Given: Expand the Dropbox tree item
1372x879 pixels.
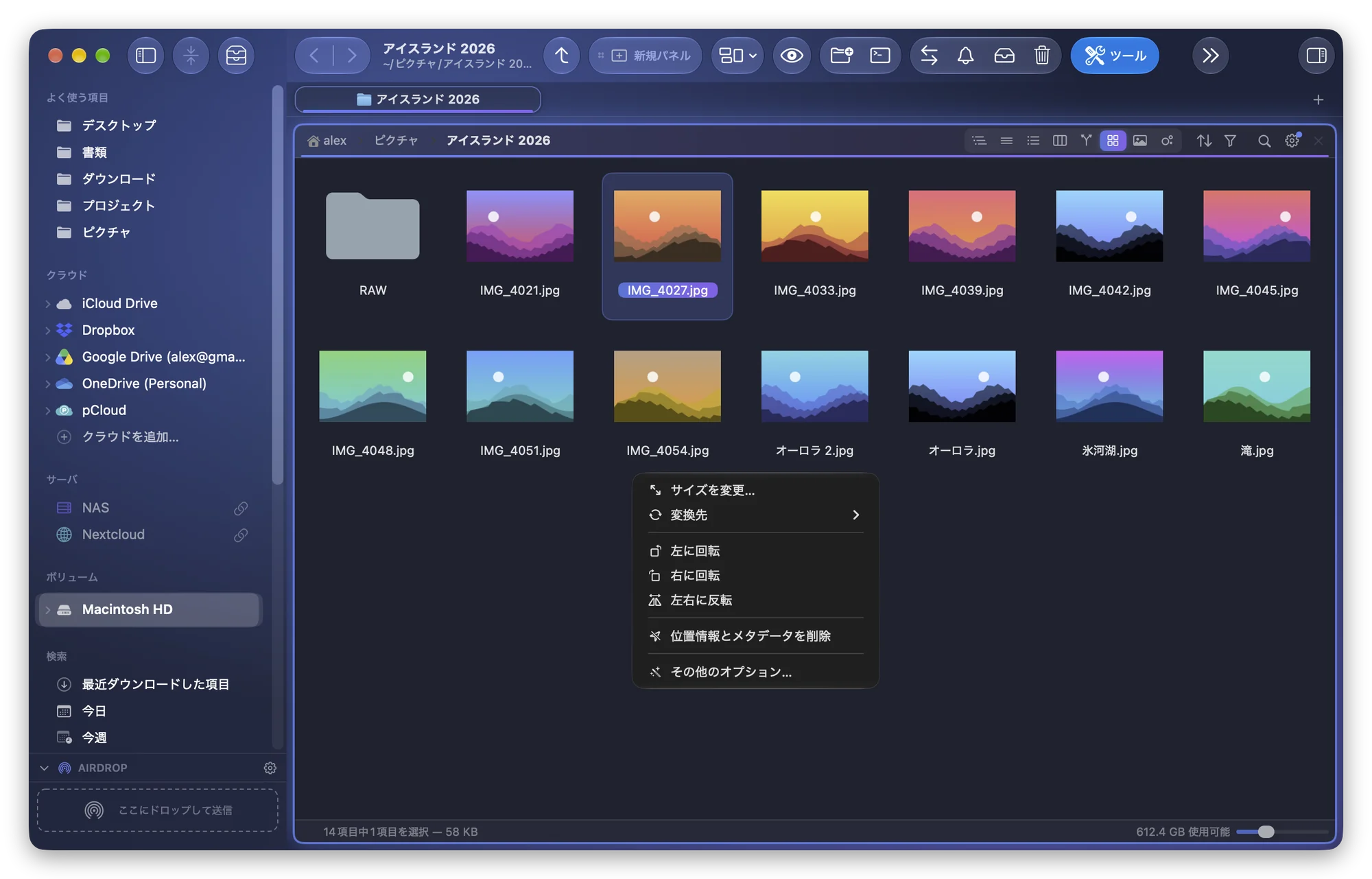Looking at the screenshot, I should pos(47,331).
